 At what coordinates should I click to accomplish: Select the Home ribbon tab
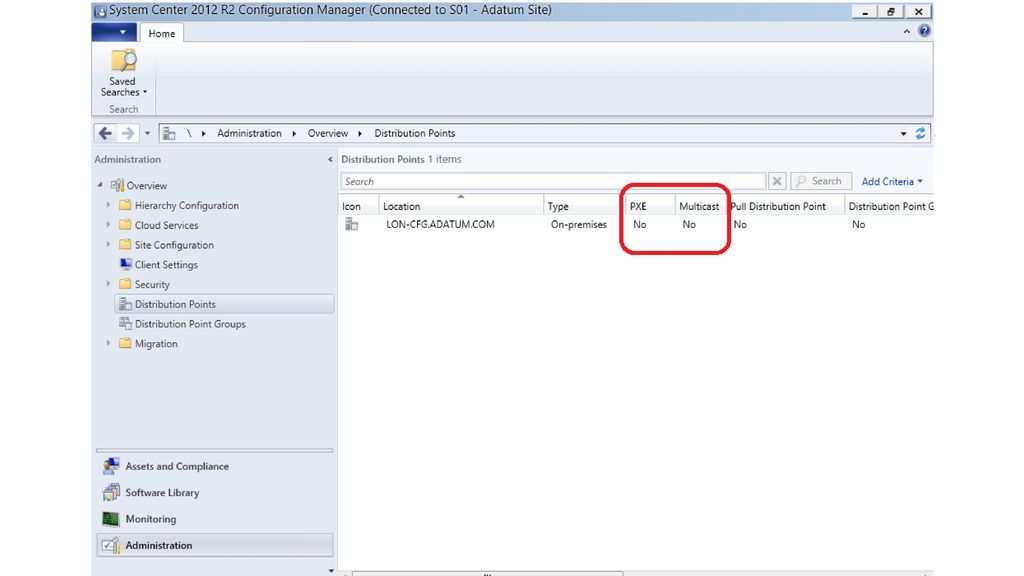click(x=161, y=33)
